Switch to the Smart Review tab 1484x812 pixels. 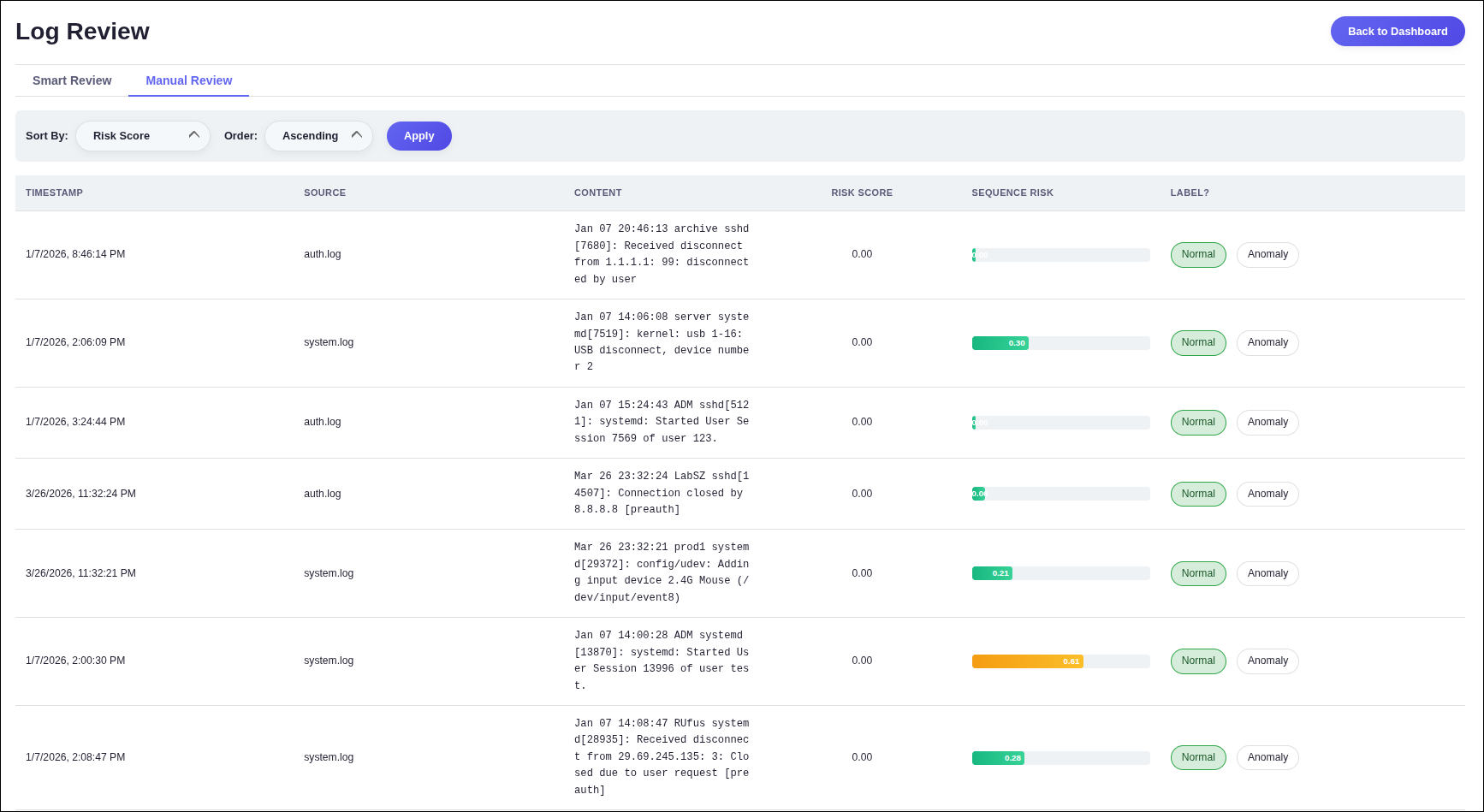point(72,80)
